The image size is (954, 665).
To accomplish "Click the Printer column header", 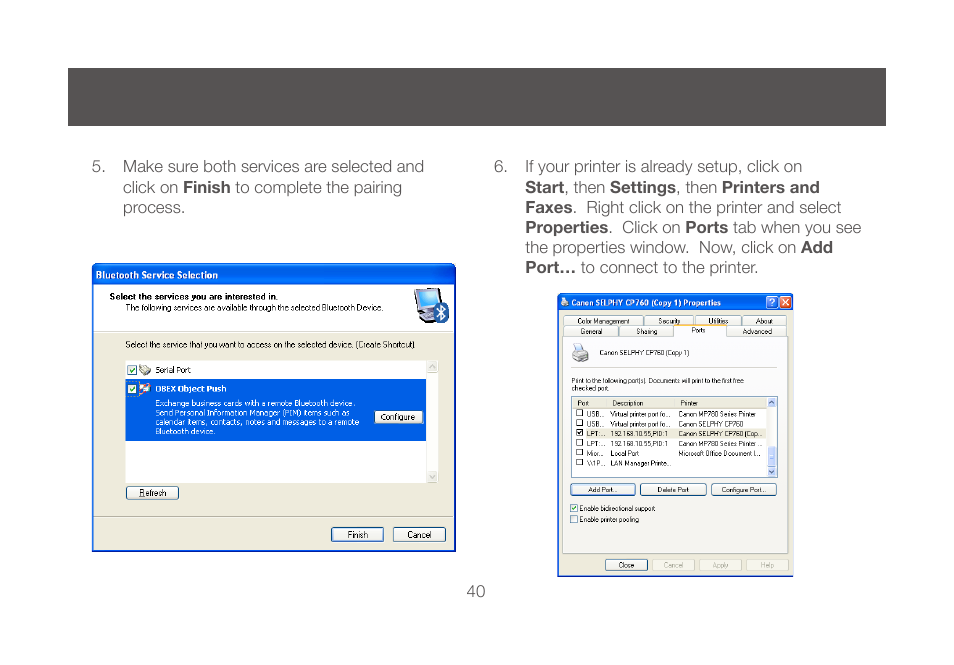I will 721,403.
